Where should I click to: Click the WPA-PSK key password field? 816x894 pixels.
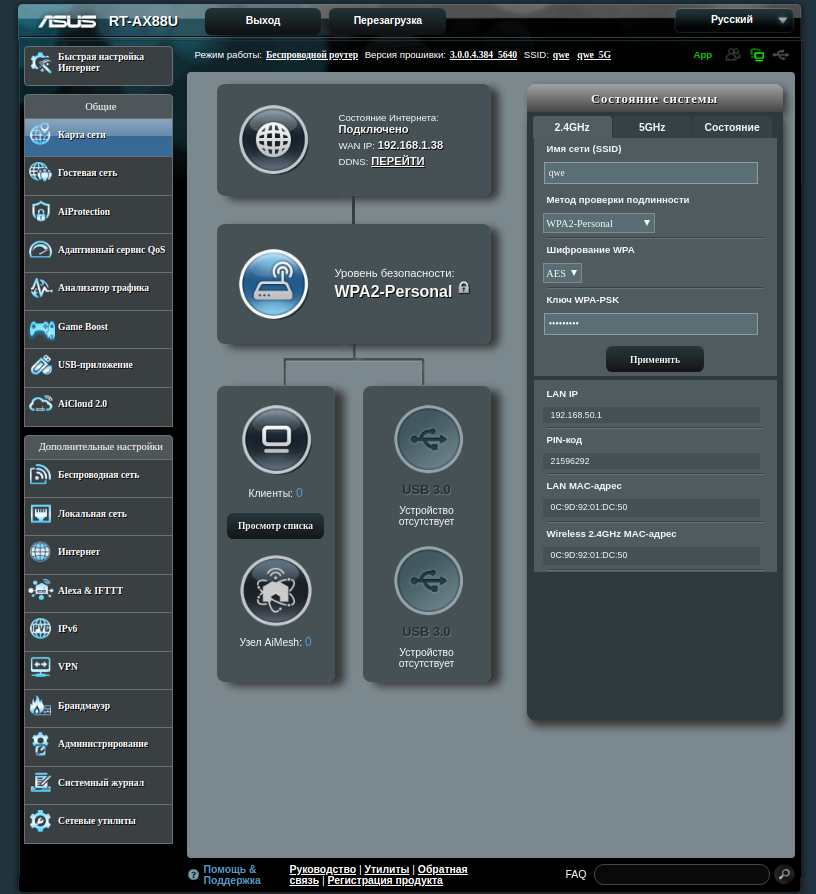pos(650,324)
